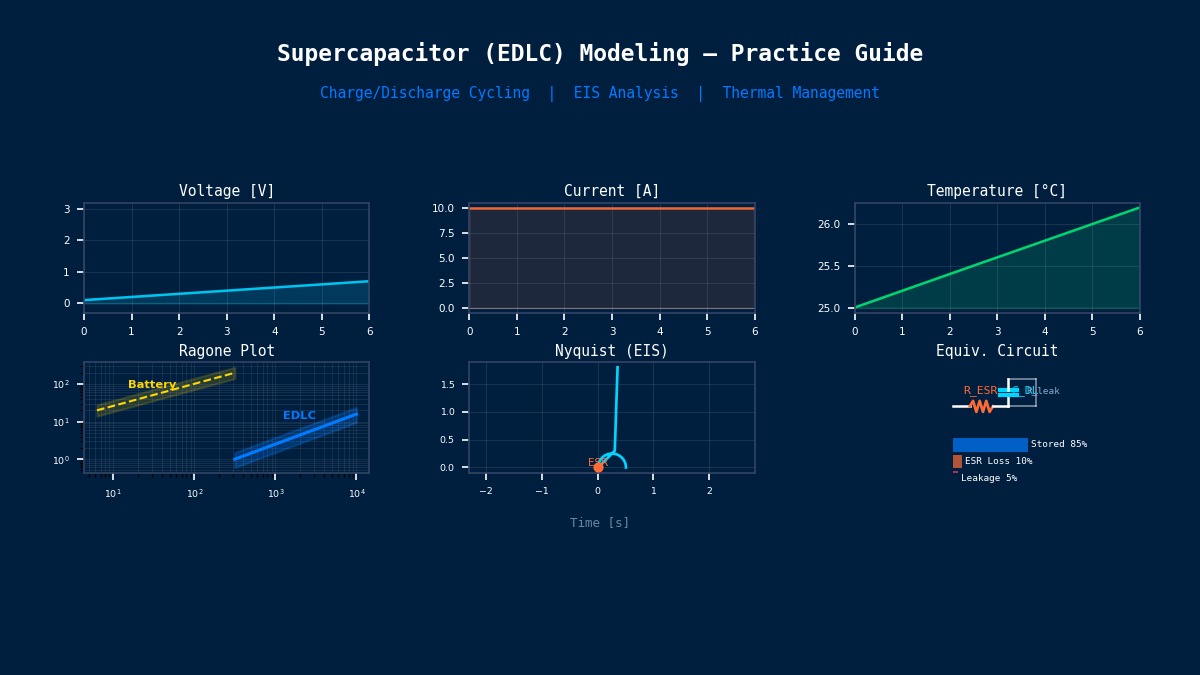Click the Temperature [°C] chart title
Screen dimensions: 1200x675
[997, 191]
